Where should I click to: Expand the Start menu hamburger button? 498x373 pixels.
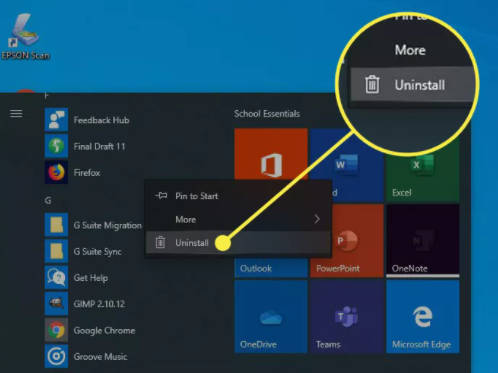16,114
